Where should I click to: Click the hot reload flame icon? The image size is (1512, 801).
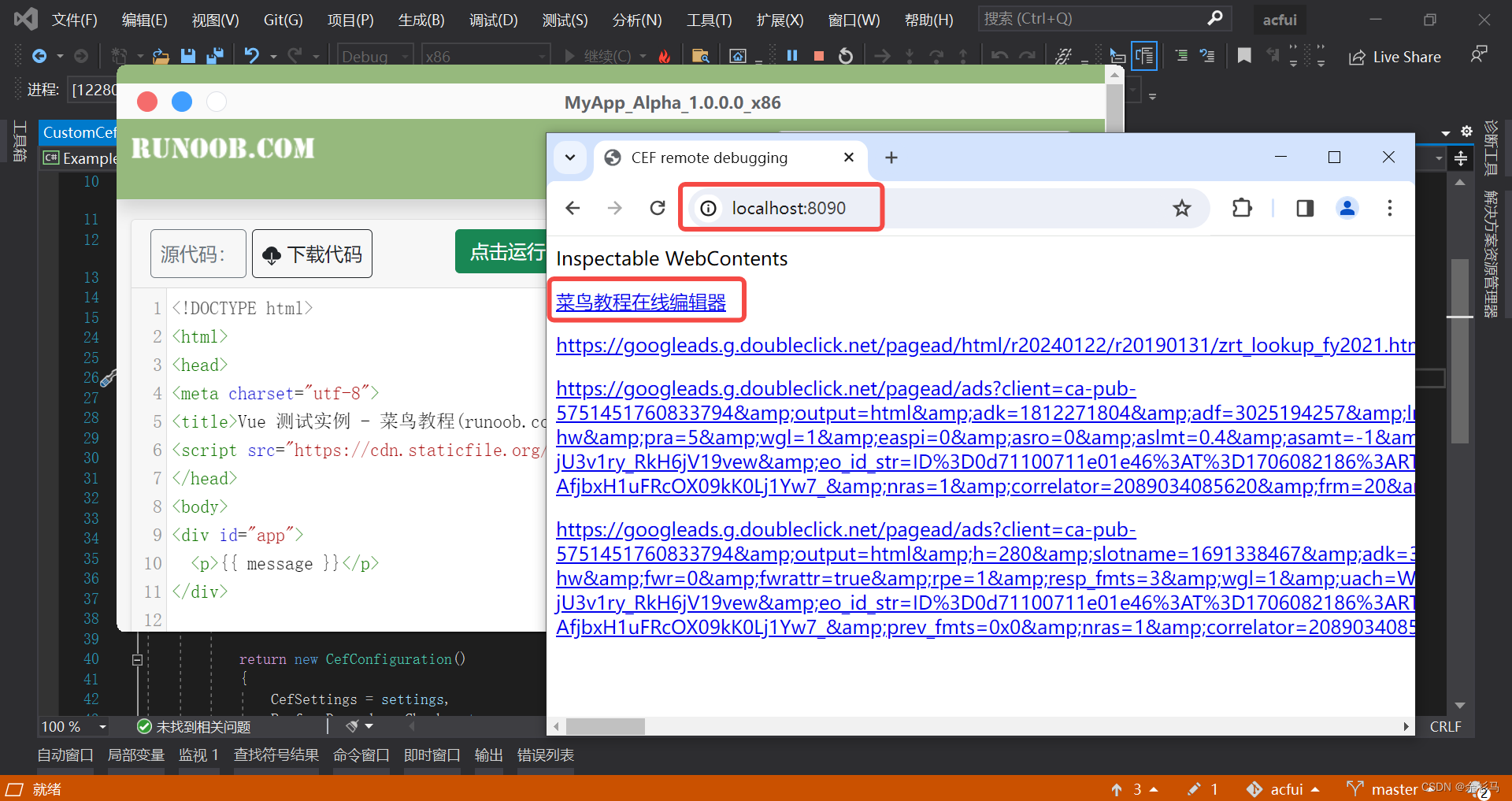point(665,56)
